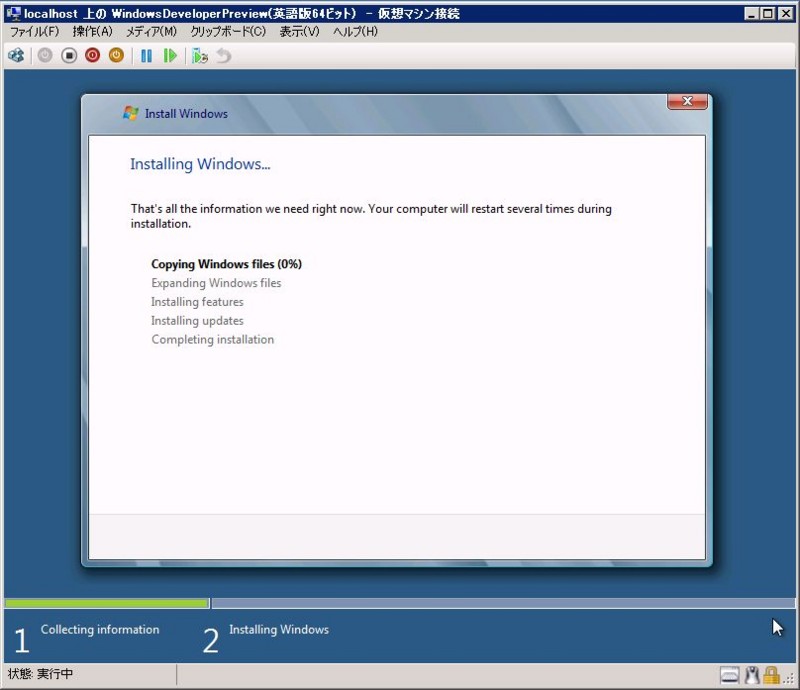
Task: Save the VM state with the orange icon
Action: pyautogui.click(x=116, y=55)
